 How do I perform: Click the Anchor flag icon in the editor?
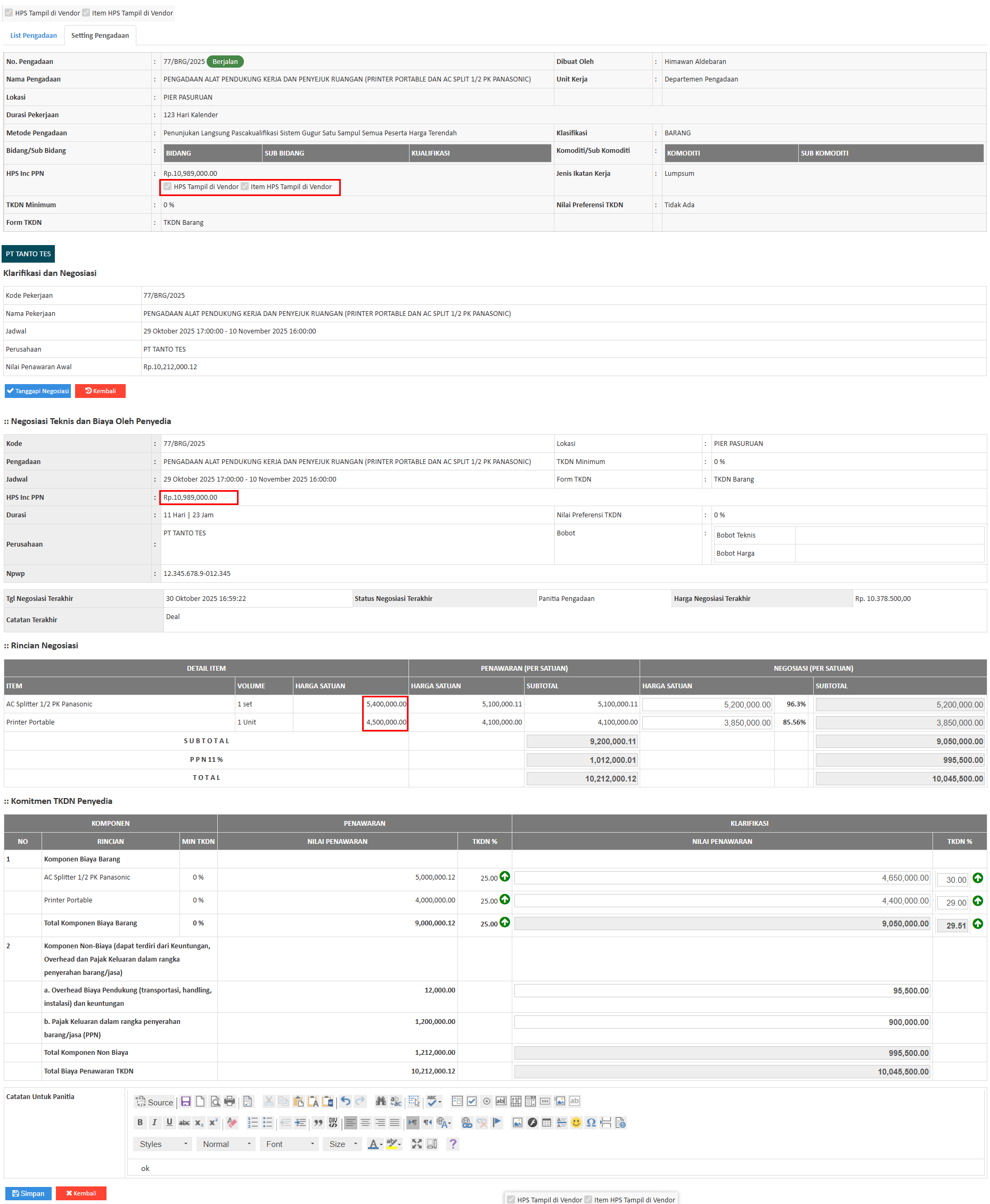tap(497, 1122)
